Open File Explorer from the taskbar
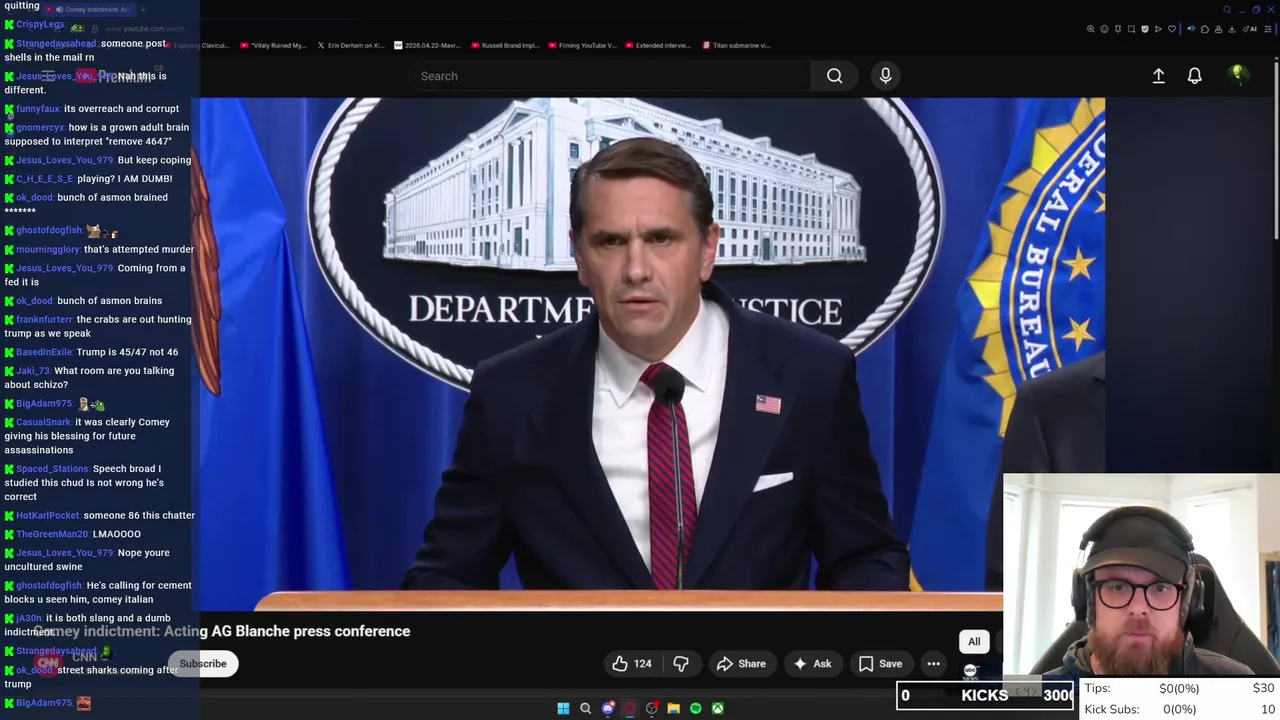 point(673,708)
